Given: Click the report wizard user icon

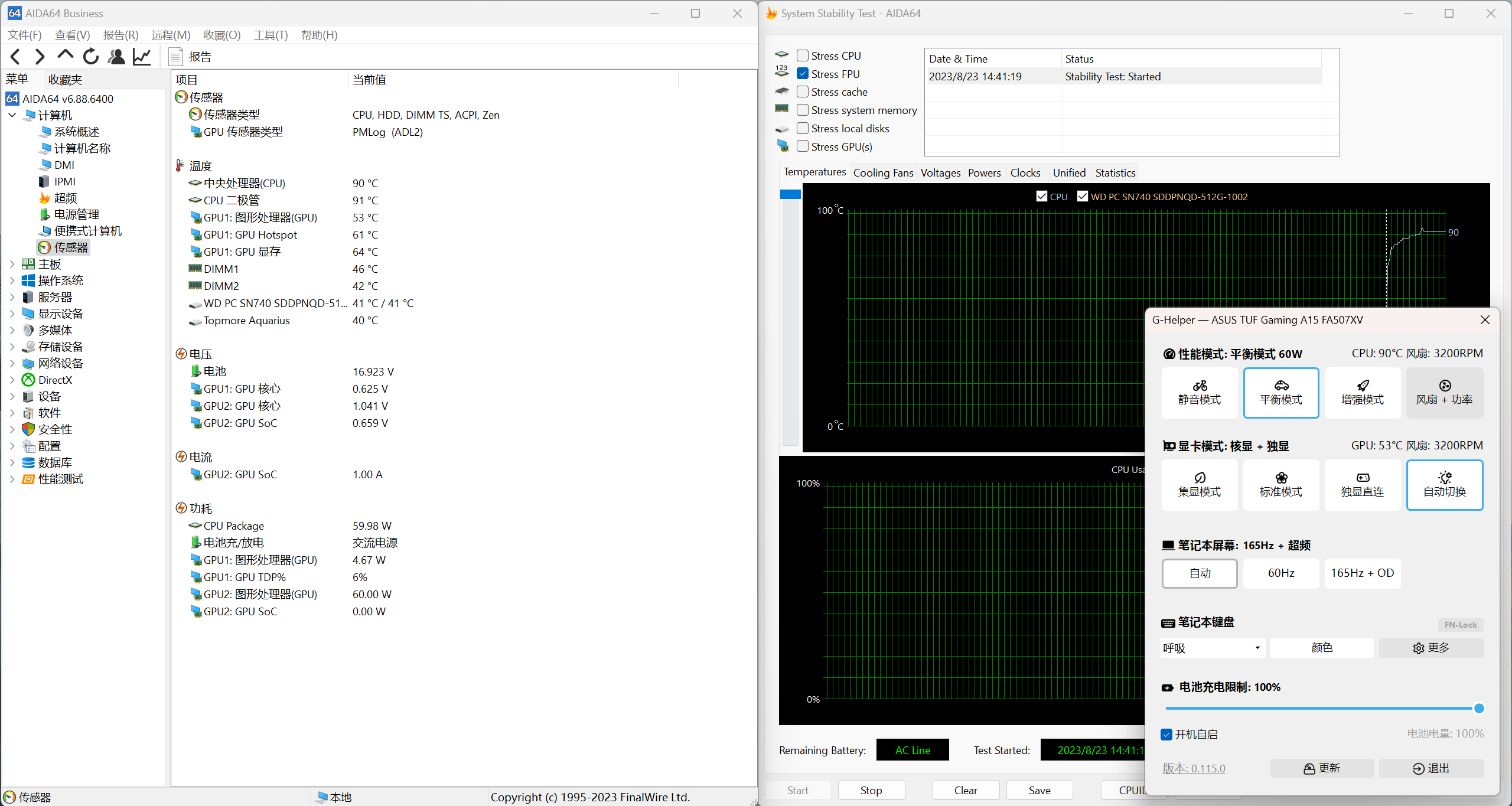Looking at the screenshot, I should [116, 56].
